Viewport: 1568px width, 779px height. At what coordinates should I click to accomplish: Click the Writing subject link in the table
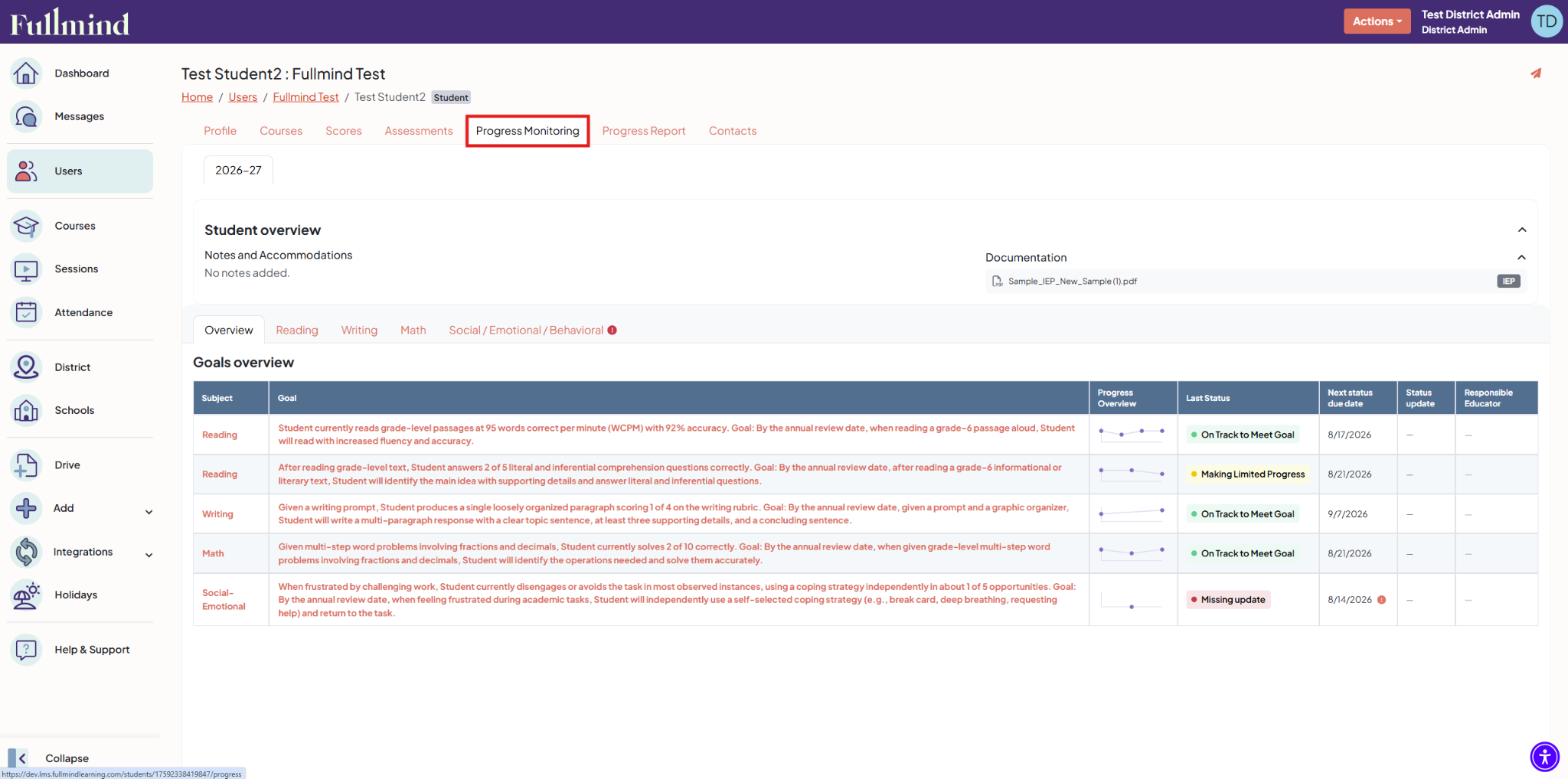pyautogui.click(x=218, y=514)
